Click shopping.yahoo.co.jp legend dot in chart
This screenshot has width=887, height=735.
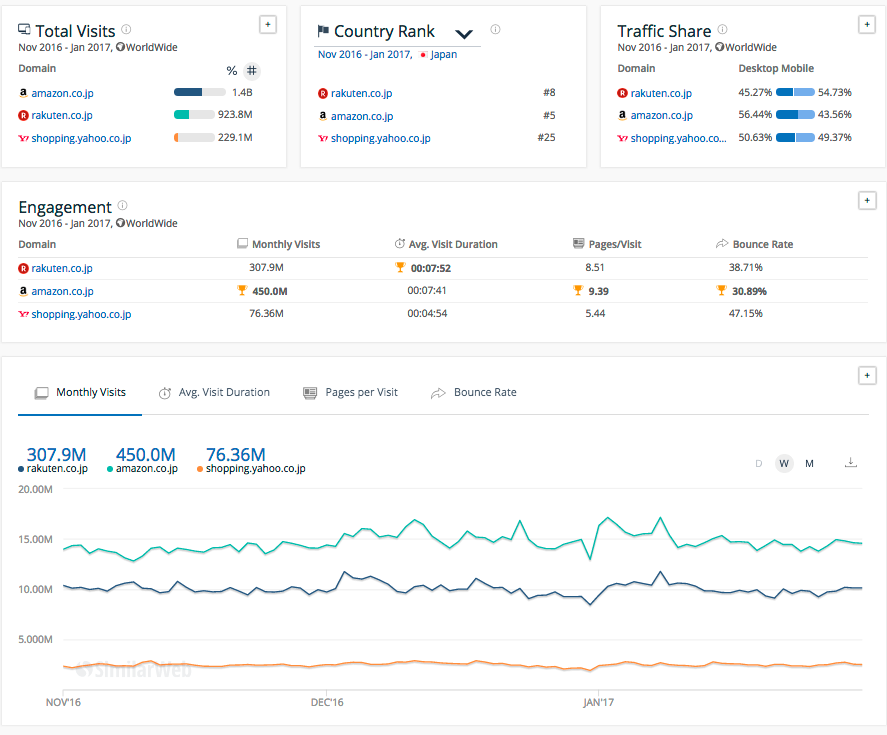[200, 469]
